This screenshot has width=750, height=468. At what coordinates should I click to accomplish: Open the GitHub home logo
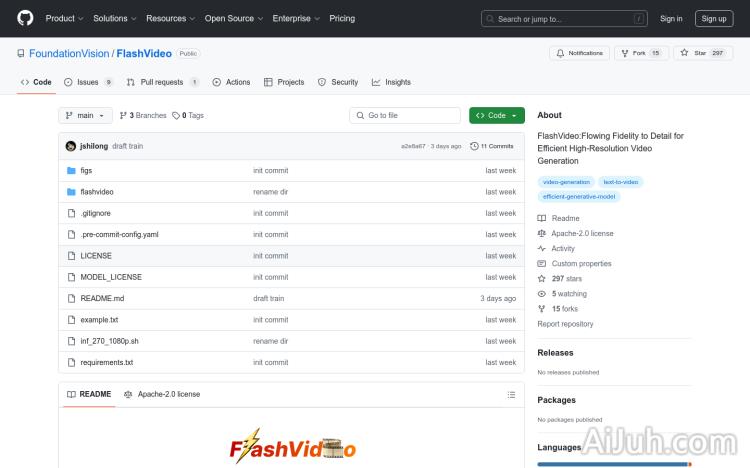(25, 18)
